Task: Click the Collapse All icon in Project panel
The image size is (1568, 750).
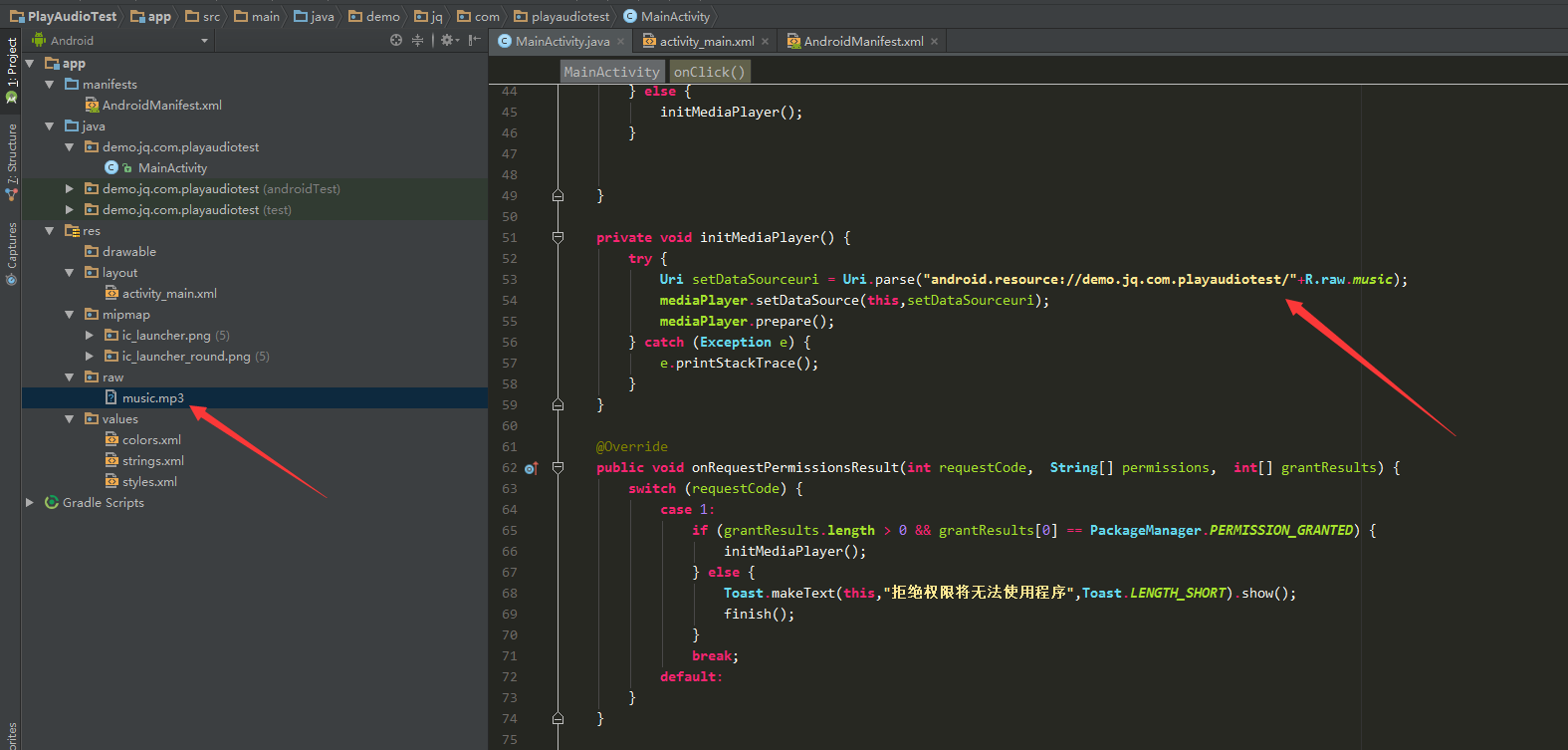Action: [x=417, y=41]
